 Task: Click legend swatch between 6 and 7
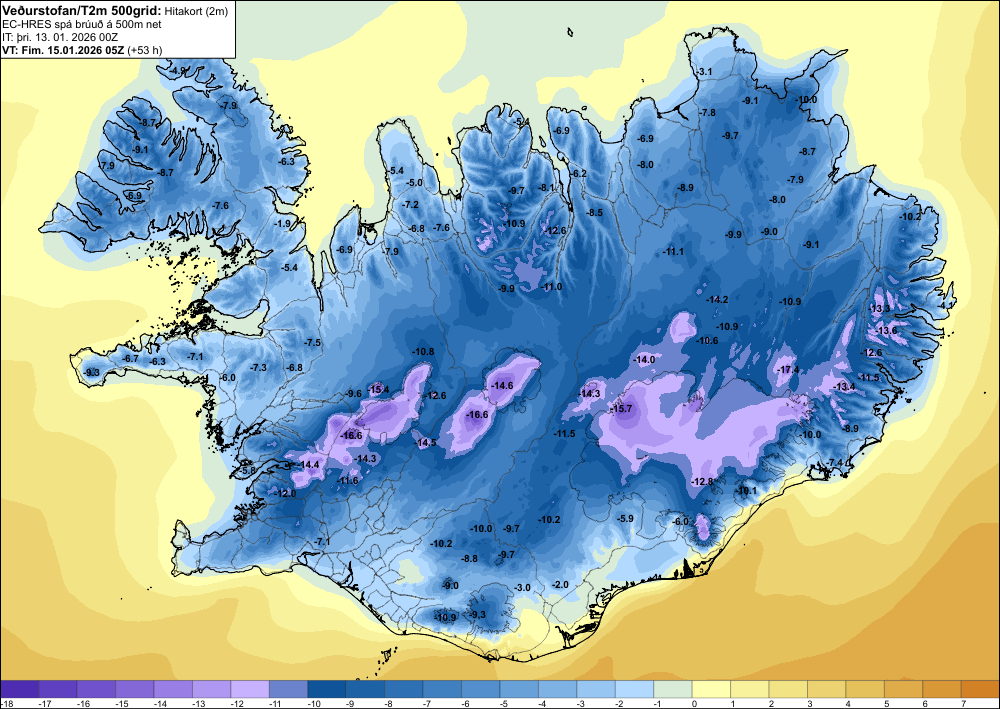tap(942, 689)
